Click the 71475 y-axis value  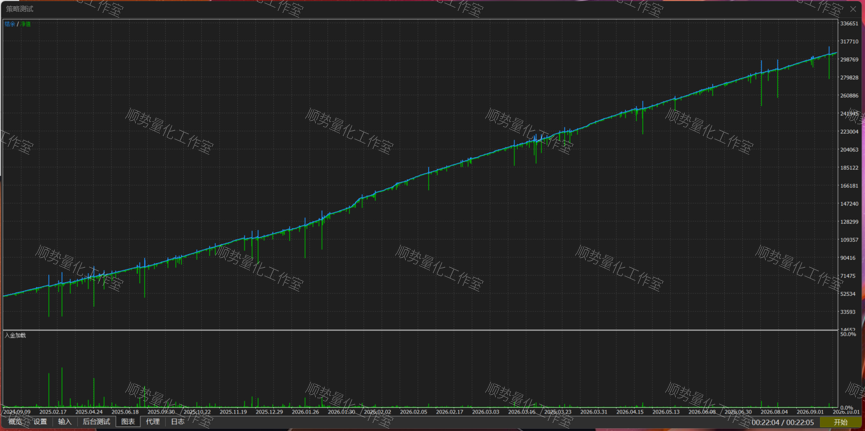click(847, 276)
